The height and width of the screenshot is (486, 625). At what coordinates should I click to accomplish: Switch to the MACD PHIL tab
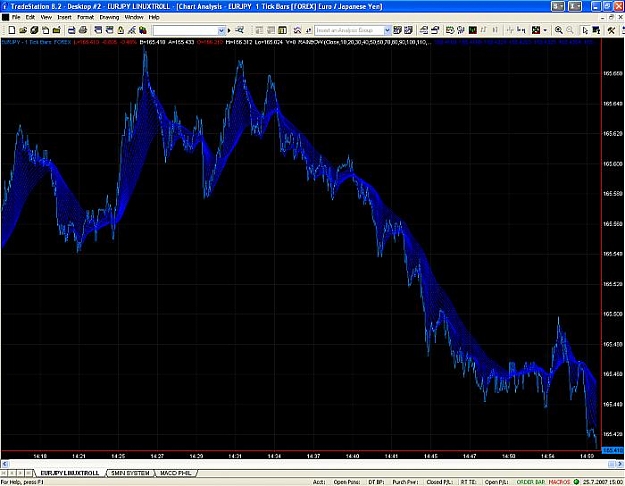(x=175, y=473)
